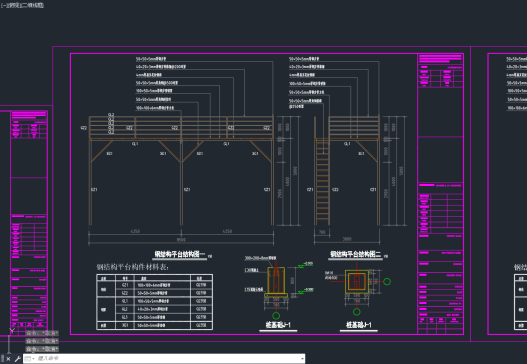The height and width of the screenshot is (364, 527).
Task: Select the title 钢结构平台结构图一
Action: pos(179,254)
